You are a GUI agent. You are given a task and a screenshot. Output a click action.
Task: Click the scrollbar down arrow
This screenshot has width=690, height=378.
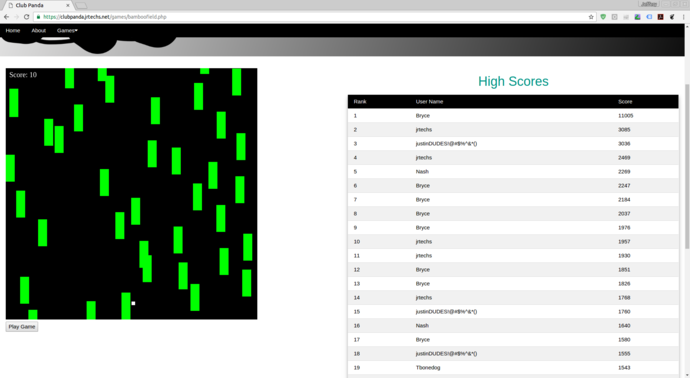pos(687,375)
